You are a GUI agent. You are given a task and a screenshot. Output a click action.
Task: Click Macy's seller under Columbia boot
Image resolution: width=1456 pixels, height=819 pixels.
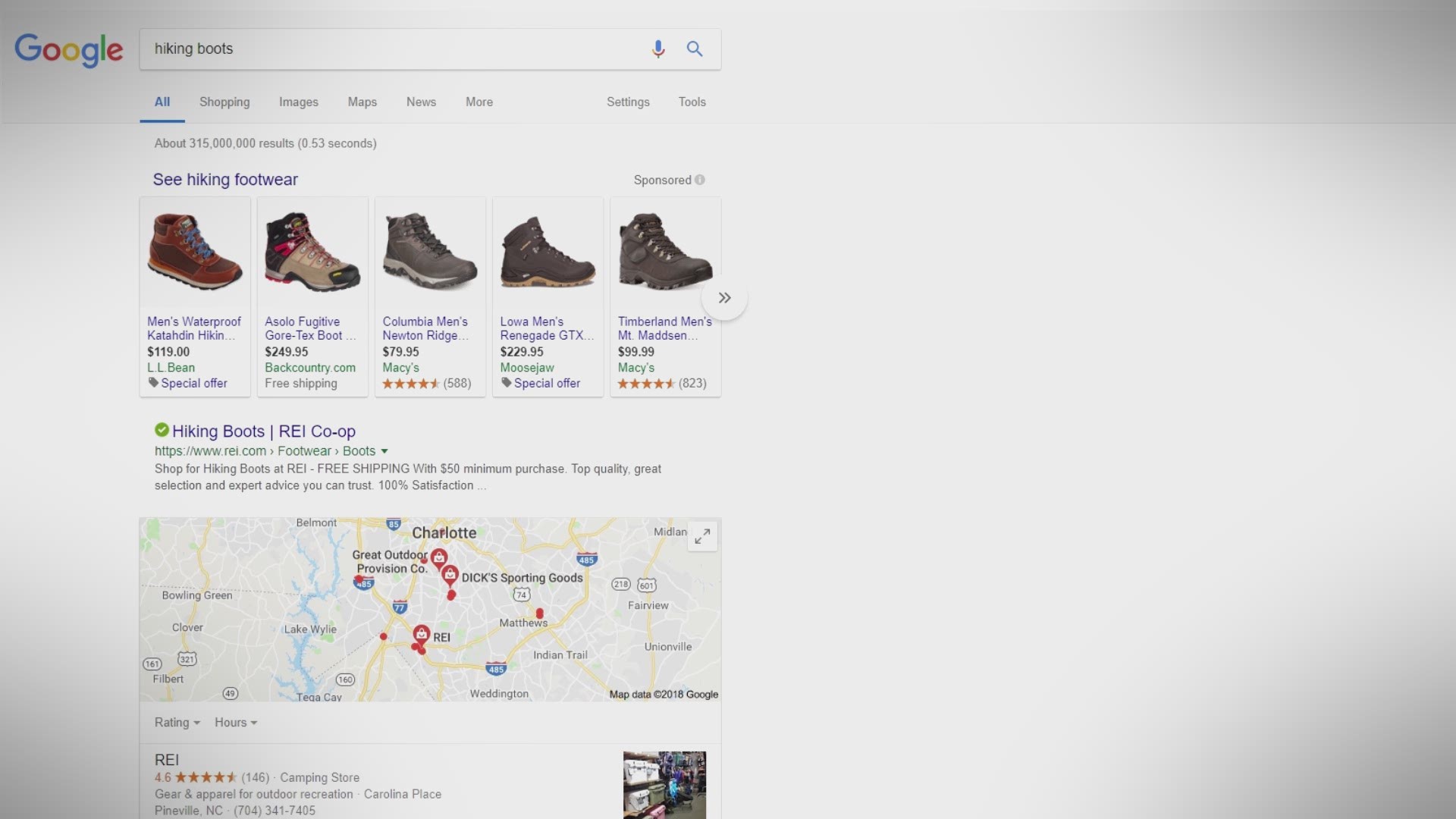[x=400, y=368]
